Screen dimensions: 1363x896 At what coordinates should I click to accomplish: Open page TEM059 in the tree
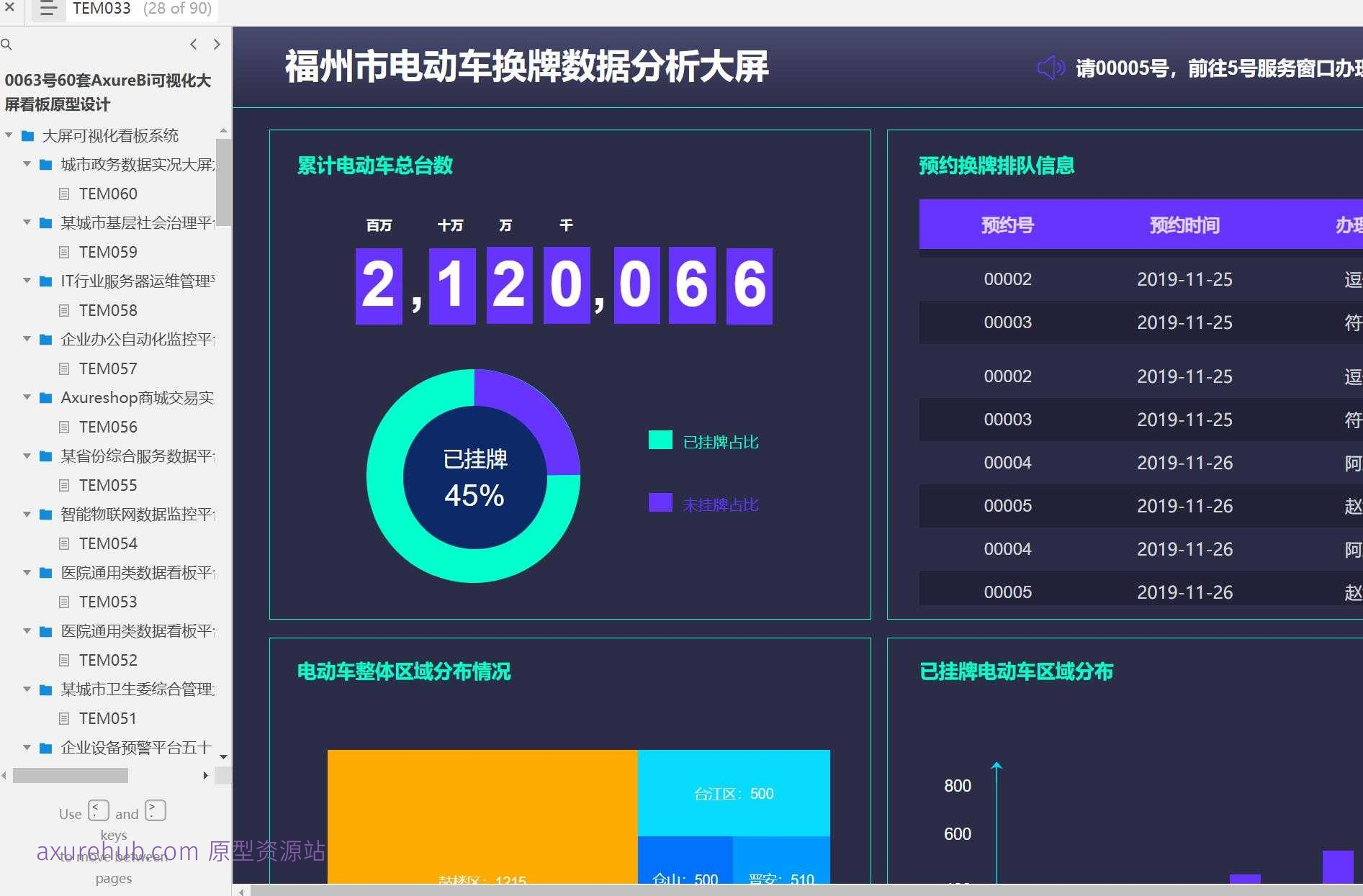pos(108,253)
